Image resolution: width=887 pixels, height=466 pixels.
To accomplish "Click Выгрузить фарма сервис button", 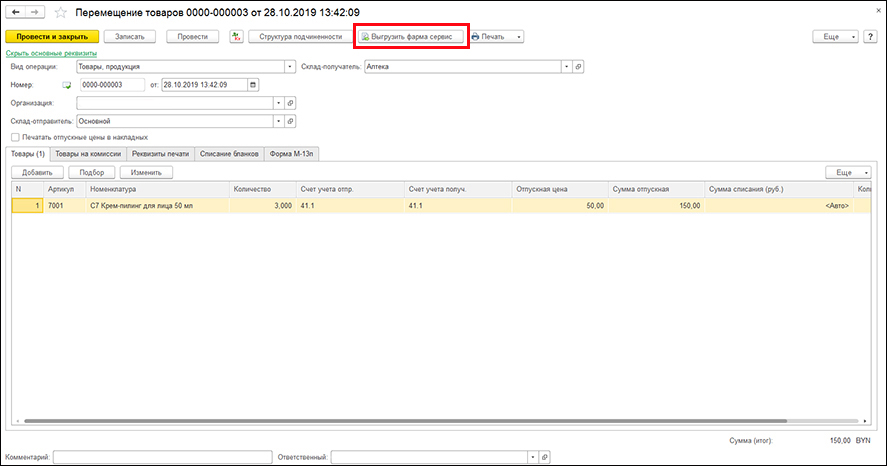I will pyautogui.click(x=411, y=37).
